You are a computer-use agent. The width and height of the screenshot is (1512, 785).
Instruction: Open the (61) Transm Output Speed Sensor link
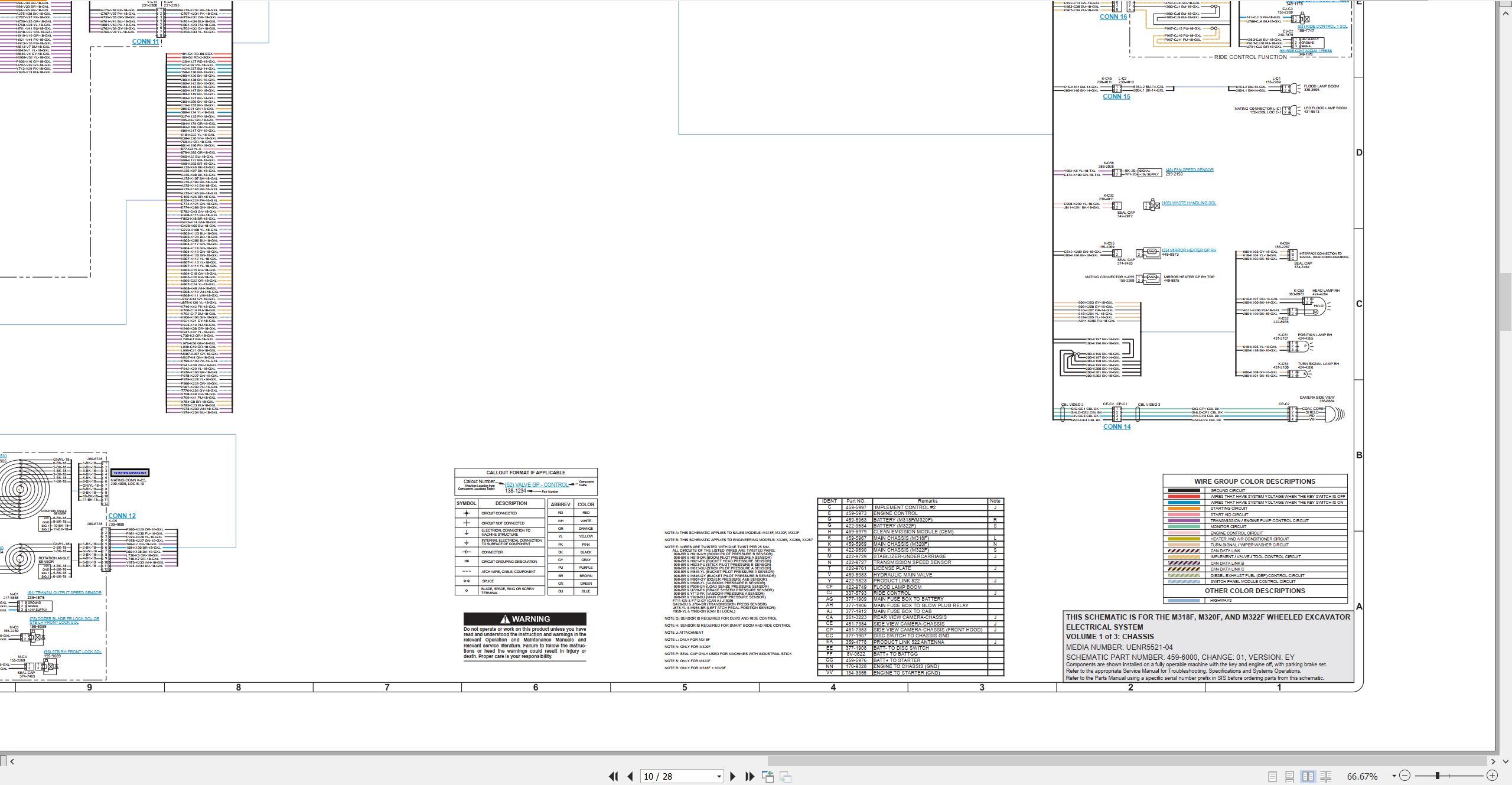(64, 592)
